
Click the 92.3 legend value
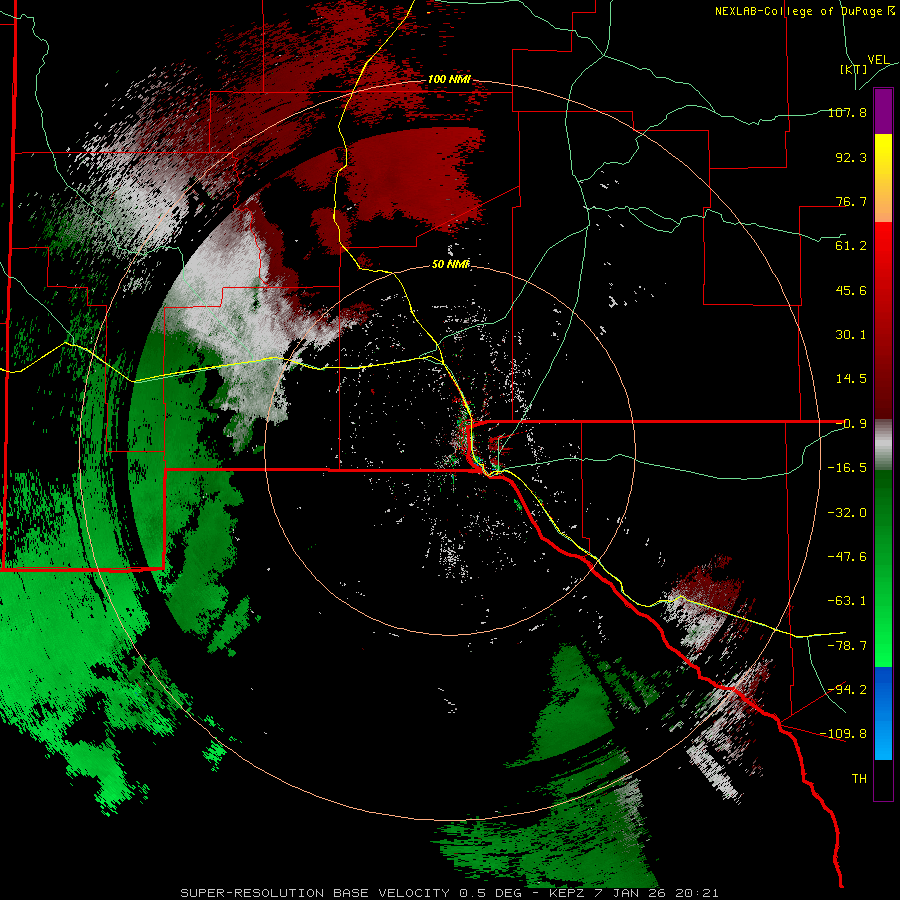pyautogui.click(x=851, y=157)
